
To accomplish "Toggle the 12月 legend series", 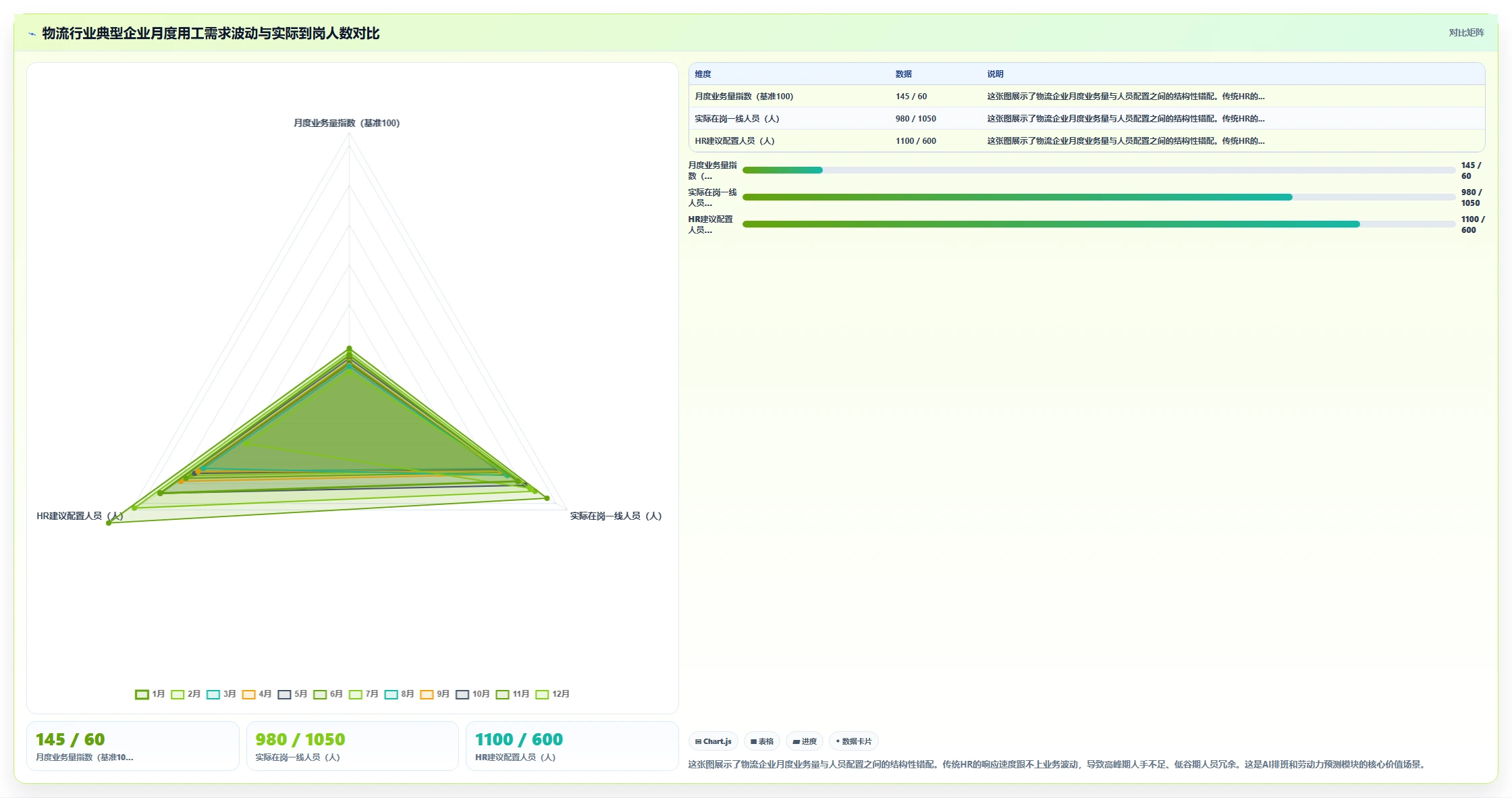I will click(553, 694).
